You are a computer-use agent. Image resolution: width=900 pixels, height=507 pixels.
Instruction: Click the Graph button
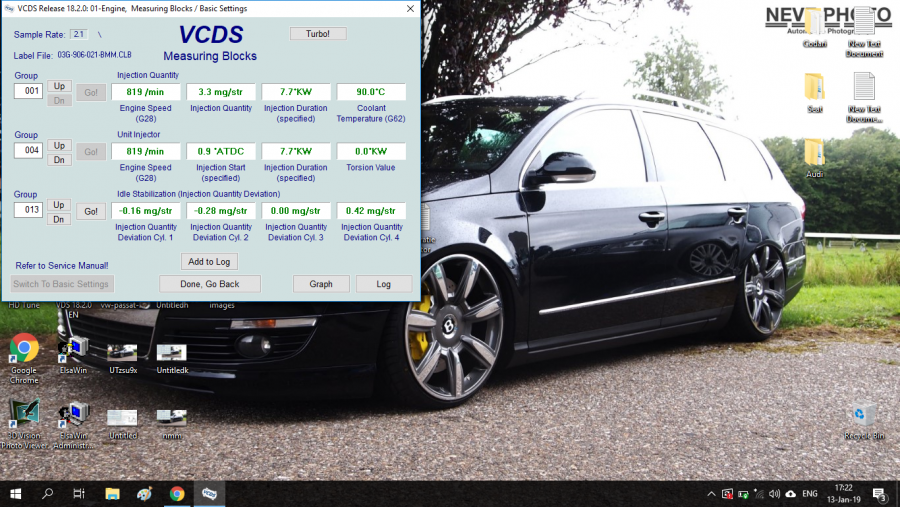point(321,284)
